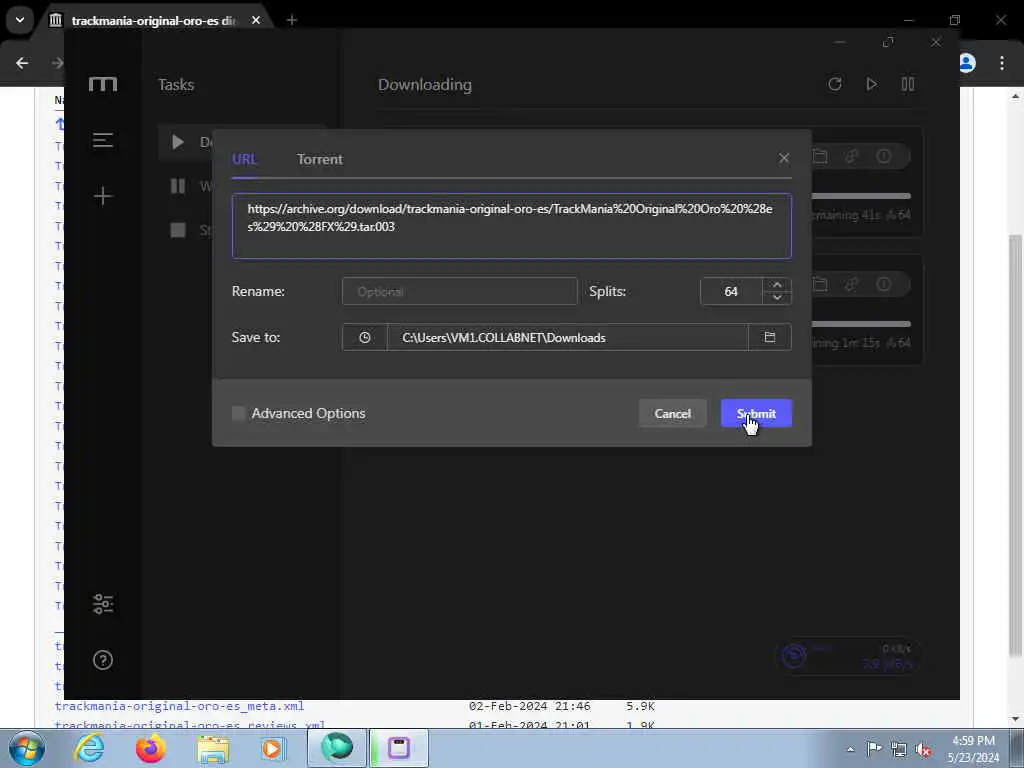Open the task list menu icon
This screenshot has height=768, width=1024.
pos(103,140)
